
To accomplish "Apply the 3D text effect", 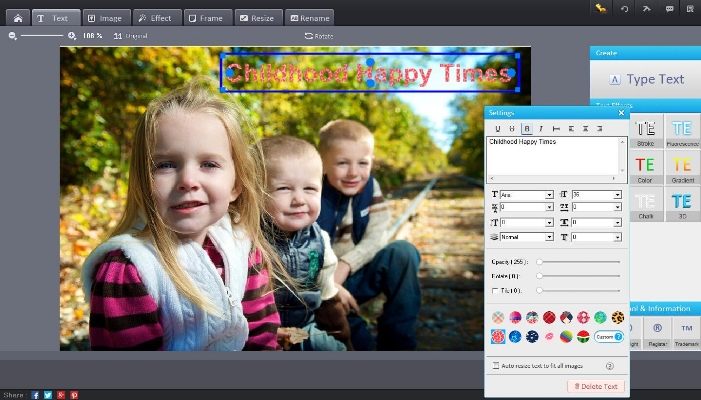I will pyautogui.click(x=682, y=204).
